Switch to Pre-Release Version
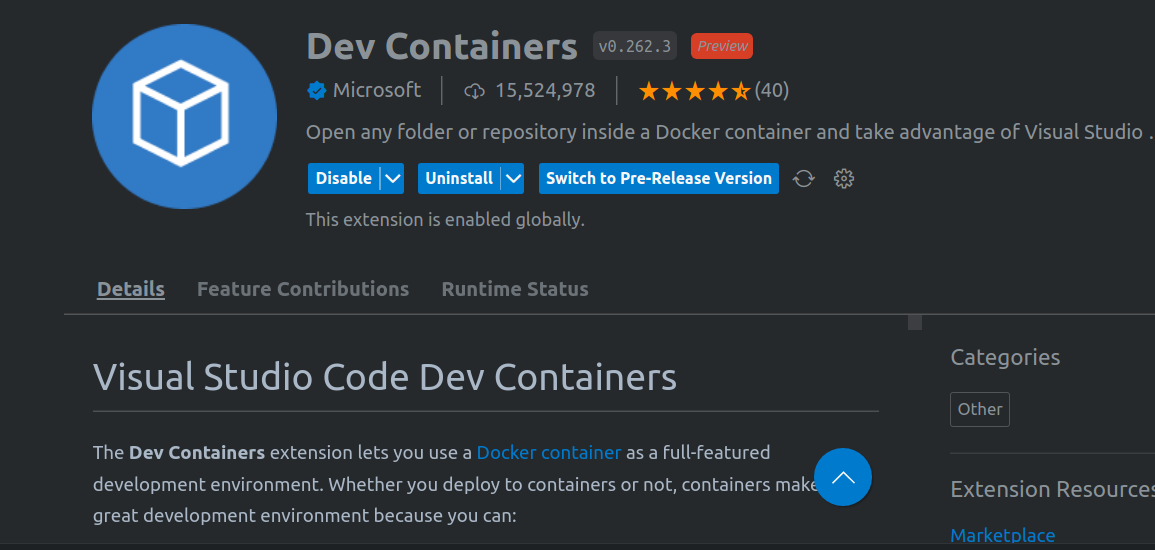The width and height of the screenshot is (1155, 550). click(x=659, y=179)
